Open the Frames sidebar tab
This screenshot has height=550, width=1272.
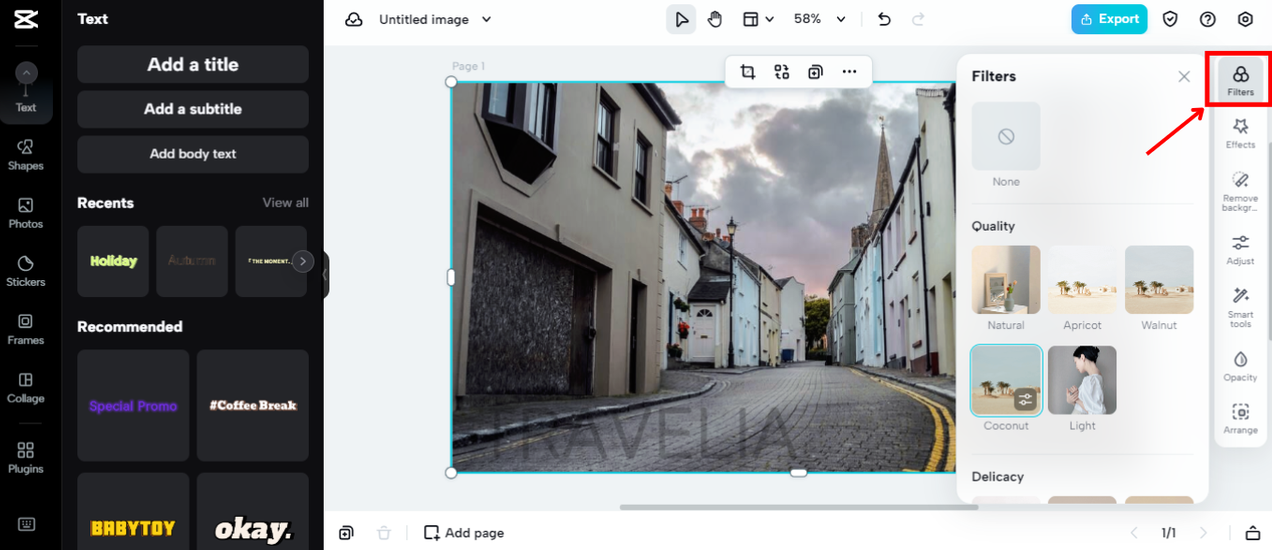[x=26, y=329]
